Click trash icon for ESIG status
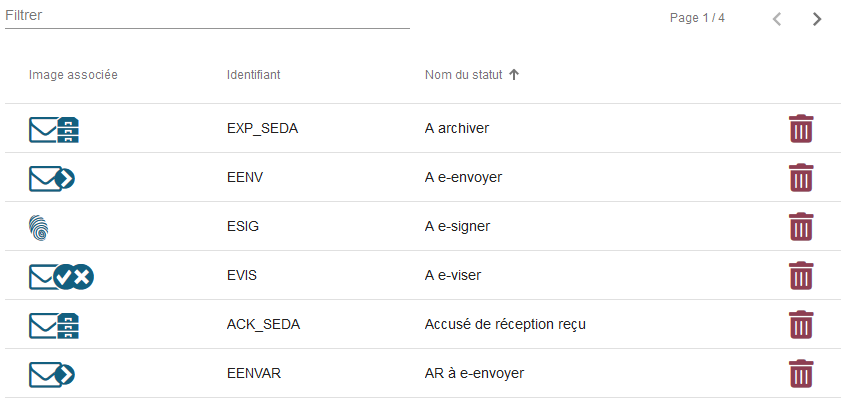The image size is (841, 402). pyautogui.click(x=801, y=227)
